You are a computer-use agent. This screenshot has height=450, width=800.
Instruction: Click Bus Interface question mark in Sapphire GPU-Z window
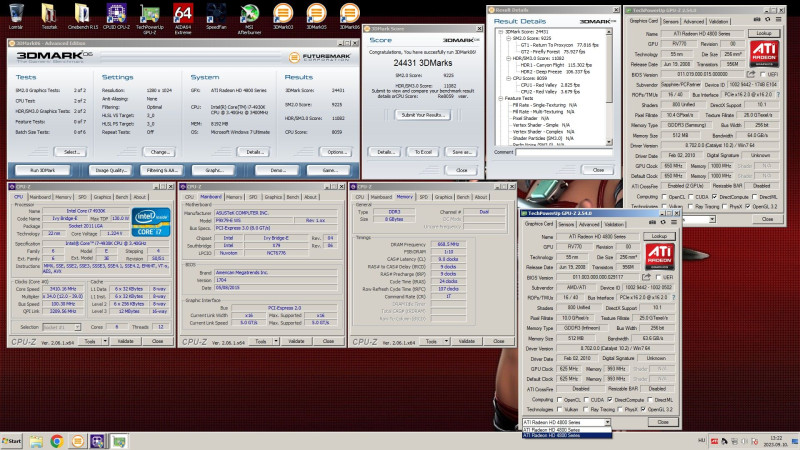(778, 94)
